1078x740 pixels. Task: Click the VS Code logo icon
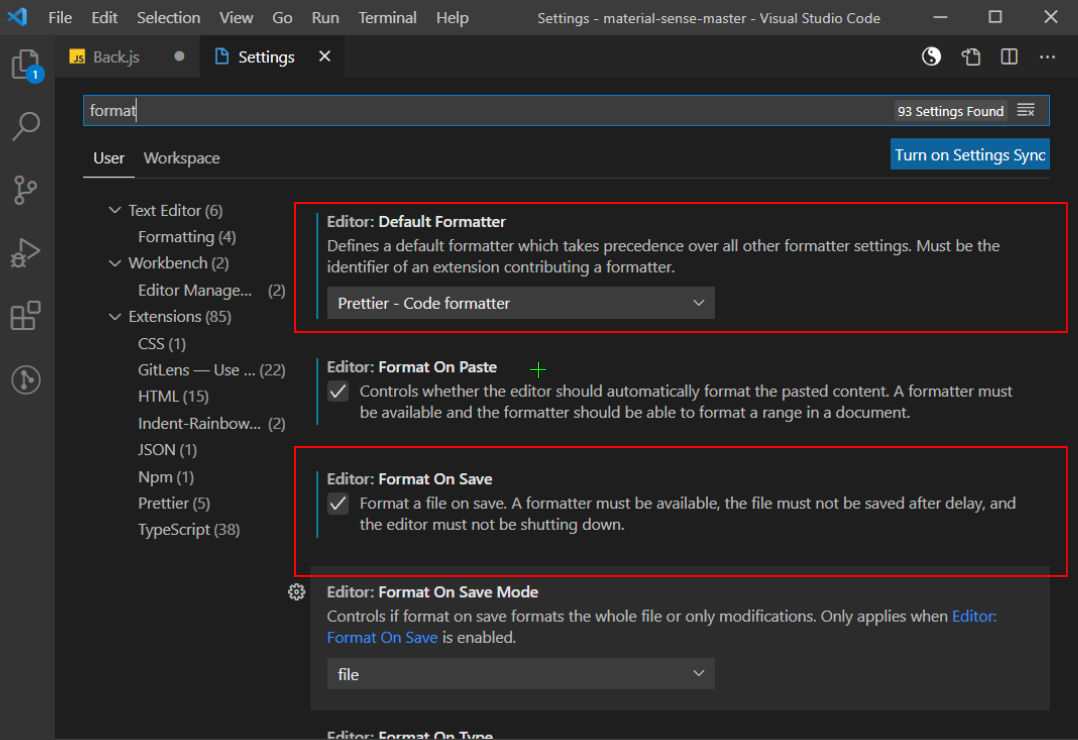tap(17, 17)
